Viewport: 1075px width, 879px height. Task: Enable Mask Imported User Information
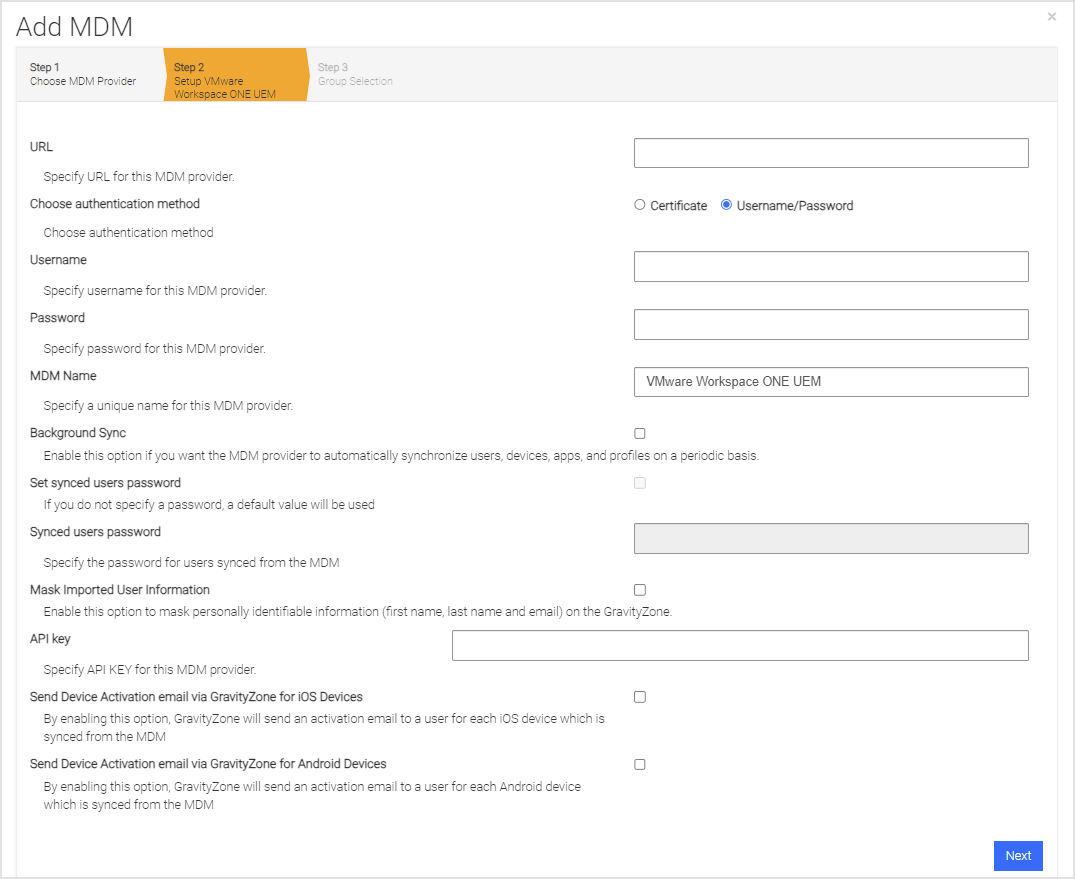point(639,589)
